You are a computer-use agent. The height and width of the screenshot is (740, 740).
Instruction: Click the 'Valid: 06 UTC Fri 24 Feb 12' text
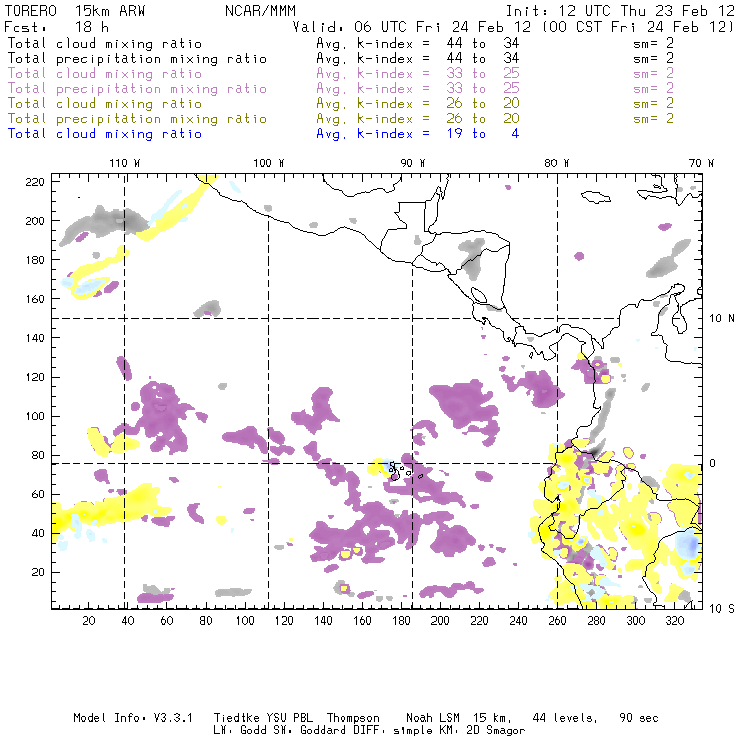click(x=412, y=27)
